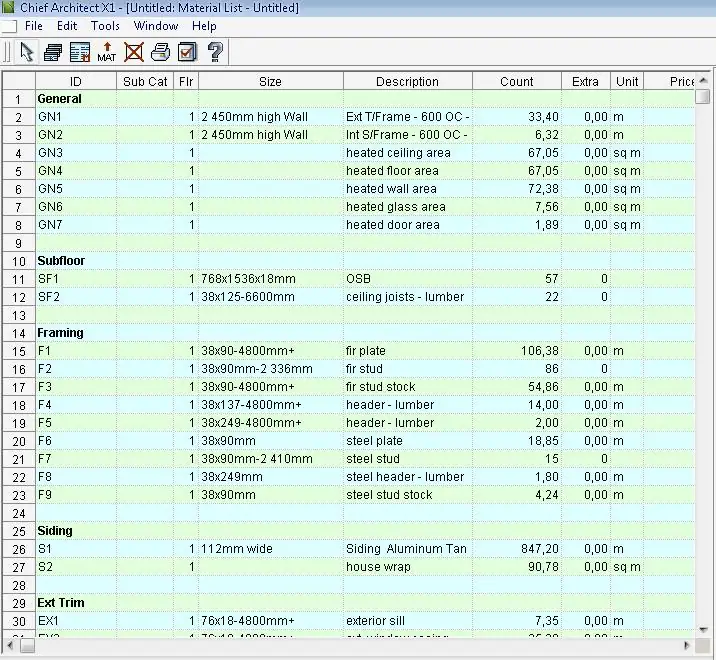Image resolution: width=716 pixels, height=660 pixels.
Task: Click horizontal scrollbar right arrow
Action: click(x=687, y=645)
